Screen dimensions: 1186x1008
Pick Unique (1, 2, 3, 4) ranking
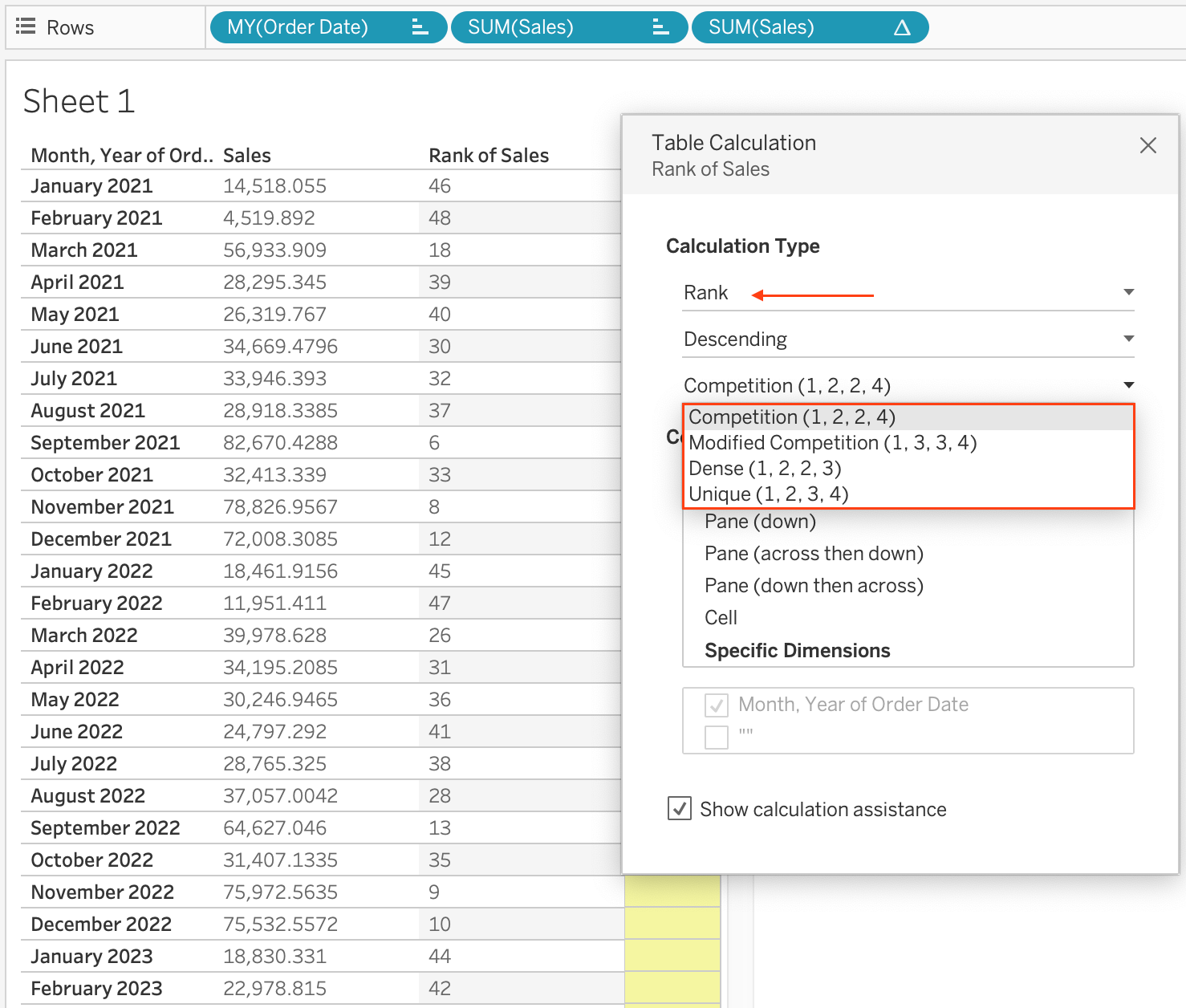(x=768, y=494)
